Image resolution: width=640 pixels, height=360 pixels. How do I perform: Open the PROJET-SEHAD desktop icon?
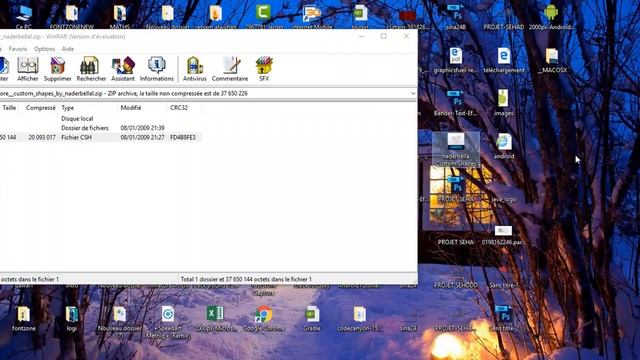coord(504,27)
